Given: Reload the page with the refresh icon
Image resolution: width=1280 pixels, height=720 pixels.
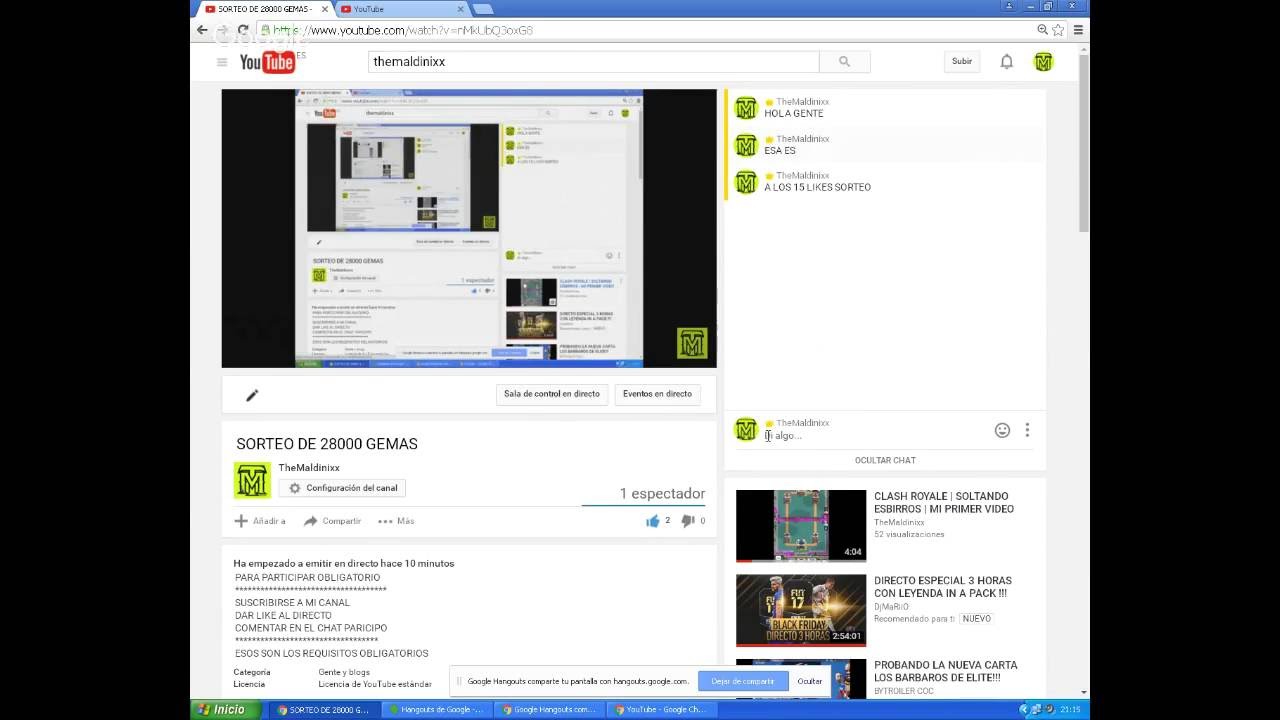Looking at the screenshot, I should click(242, 30).
